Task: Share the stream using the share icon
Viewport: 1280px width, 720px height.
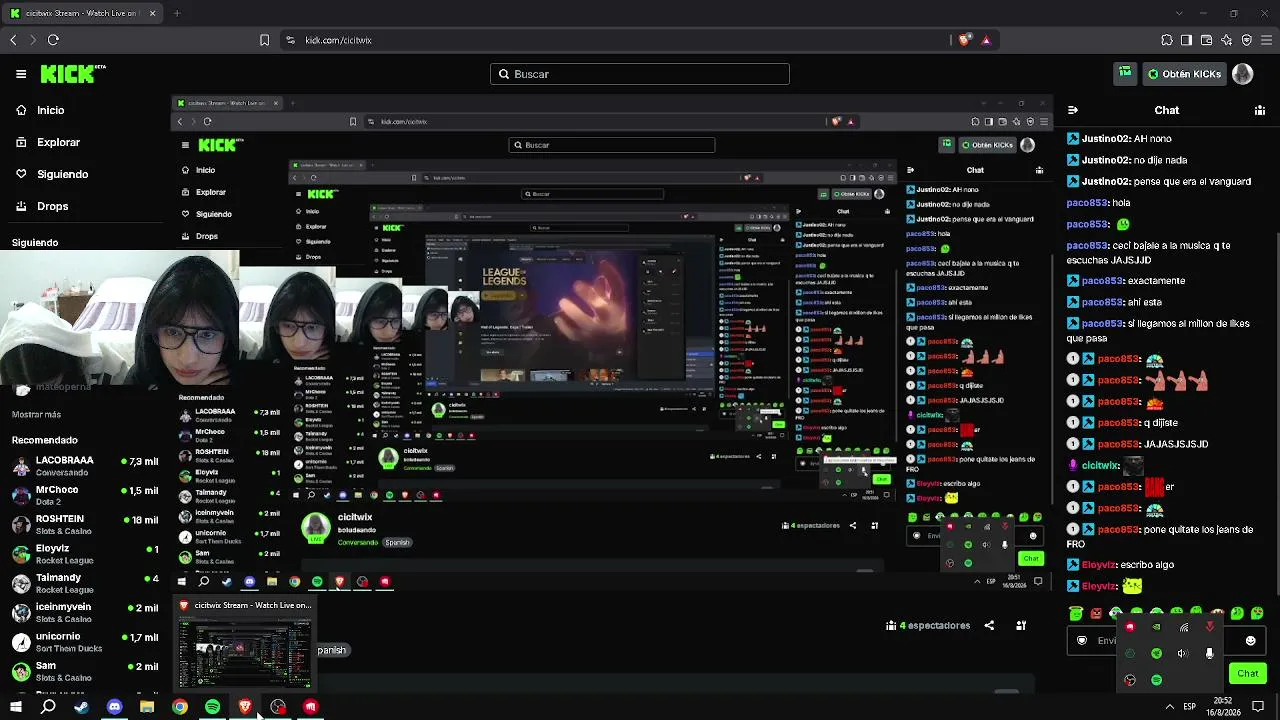Action: tap(989, 626)
